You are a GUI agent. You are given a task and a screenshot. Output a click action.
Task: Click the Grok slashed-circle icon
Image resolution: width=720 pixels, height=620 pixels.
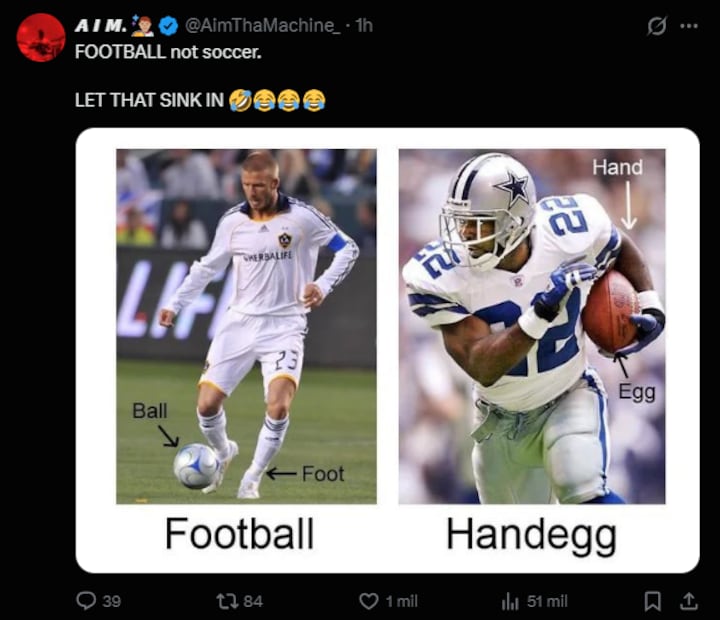656,26
